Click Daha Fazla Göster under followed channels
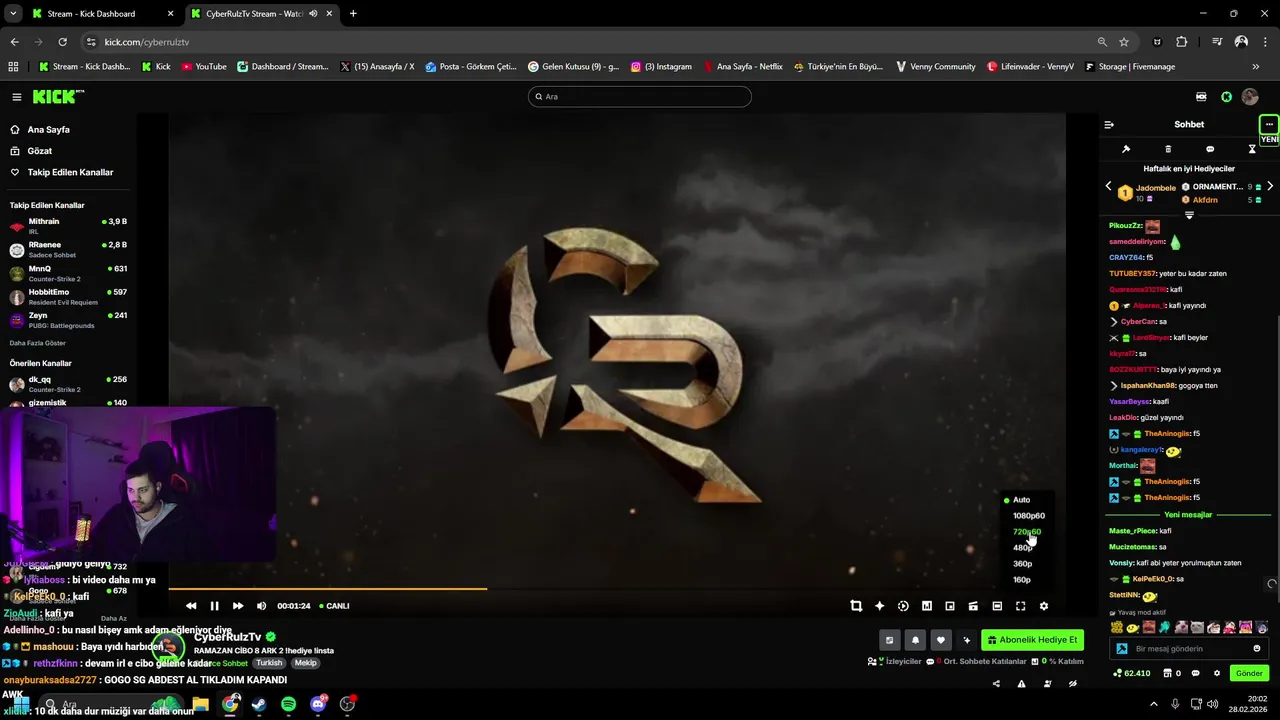 39,343
